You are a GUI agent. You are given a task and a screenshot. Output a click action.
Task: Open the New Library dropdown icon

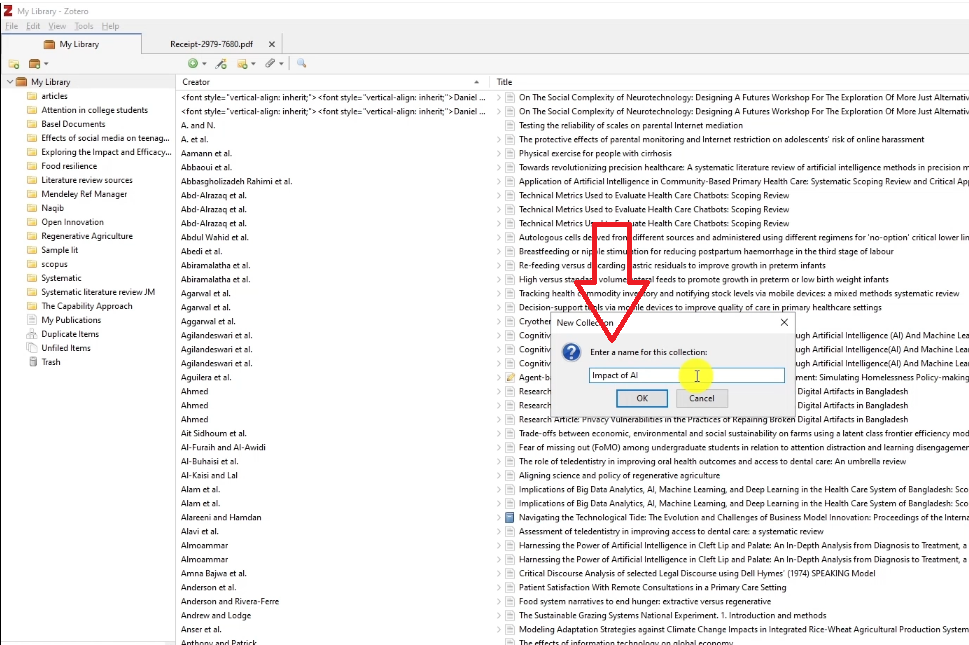(x=38, y=64)
